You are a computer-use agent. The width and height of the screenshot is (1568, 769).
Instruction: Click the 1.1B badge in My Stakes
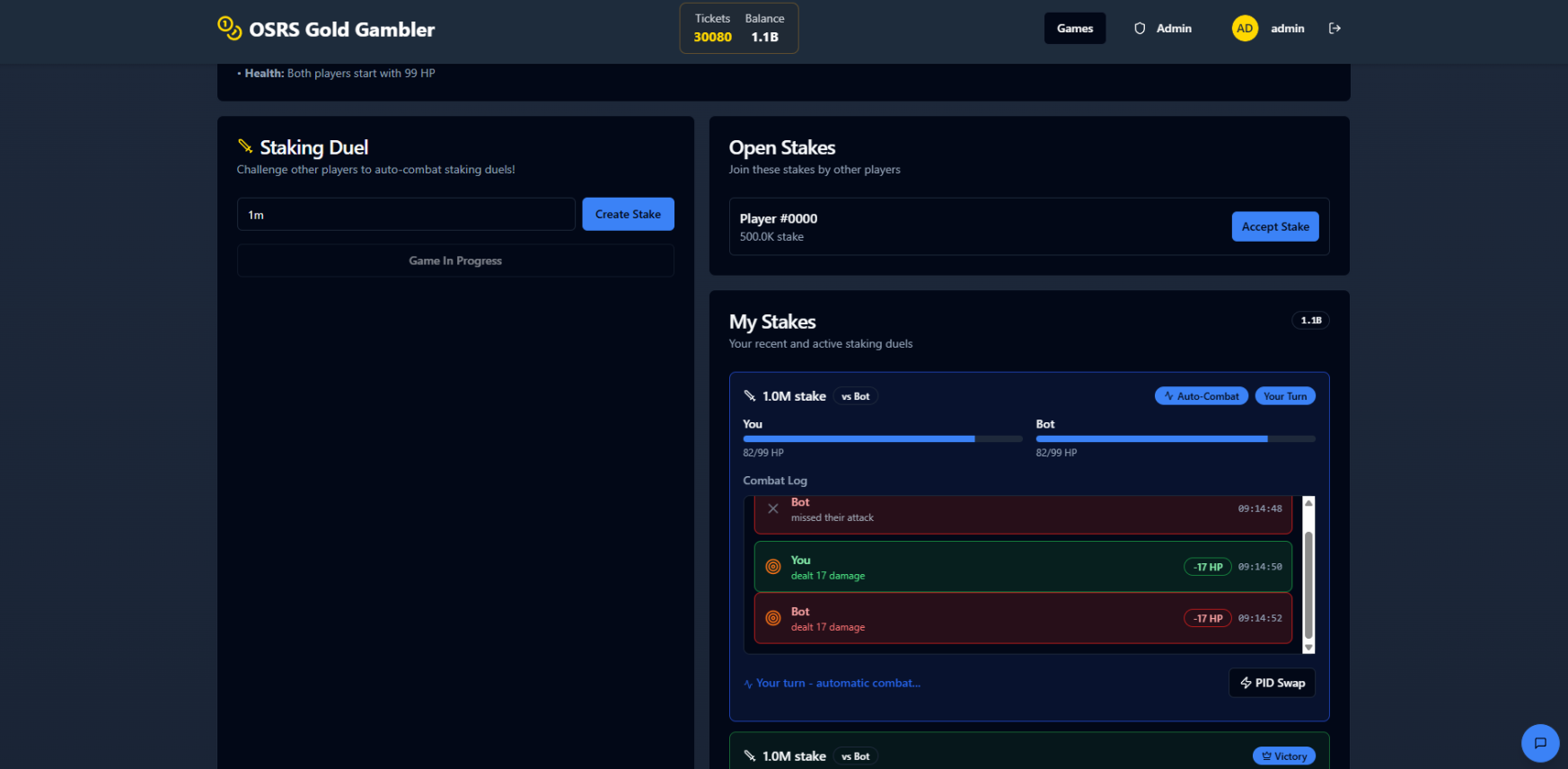tap(1311, 321)
